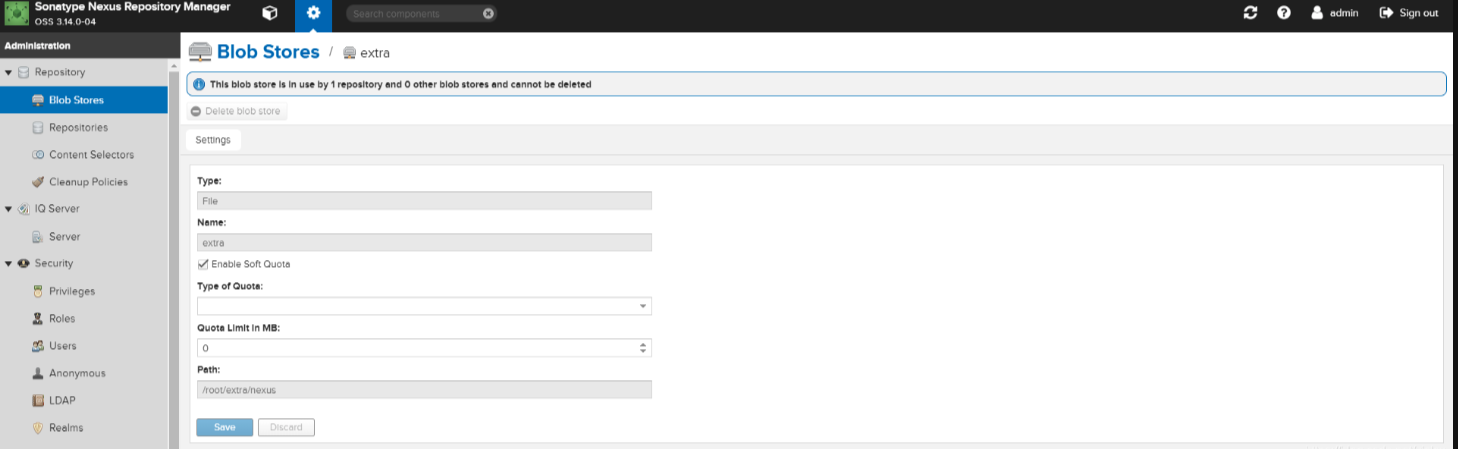Image resolution: width=1458 pixels, height=449 pixels.
Task: Click Sign out
Action: [x=1409, y=13]
